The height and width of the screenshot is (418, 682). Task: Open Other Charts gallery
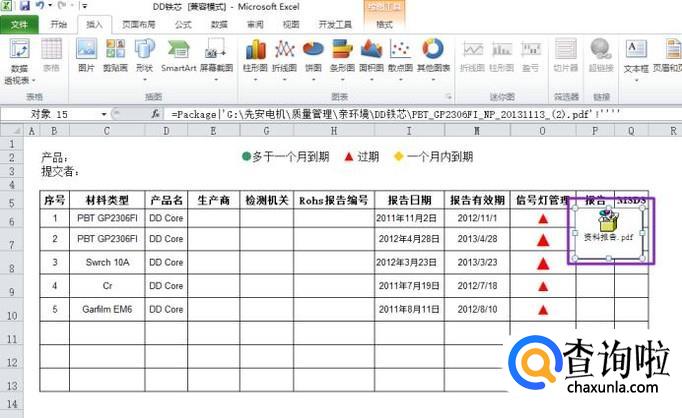(433, 60)
